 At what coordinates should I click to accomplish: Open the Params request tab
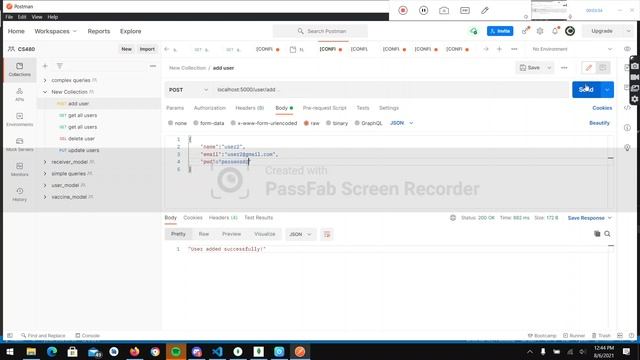[x=175, y=108]
